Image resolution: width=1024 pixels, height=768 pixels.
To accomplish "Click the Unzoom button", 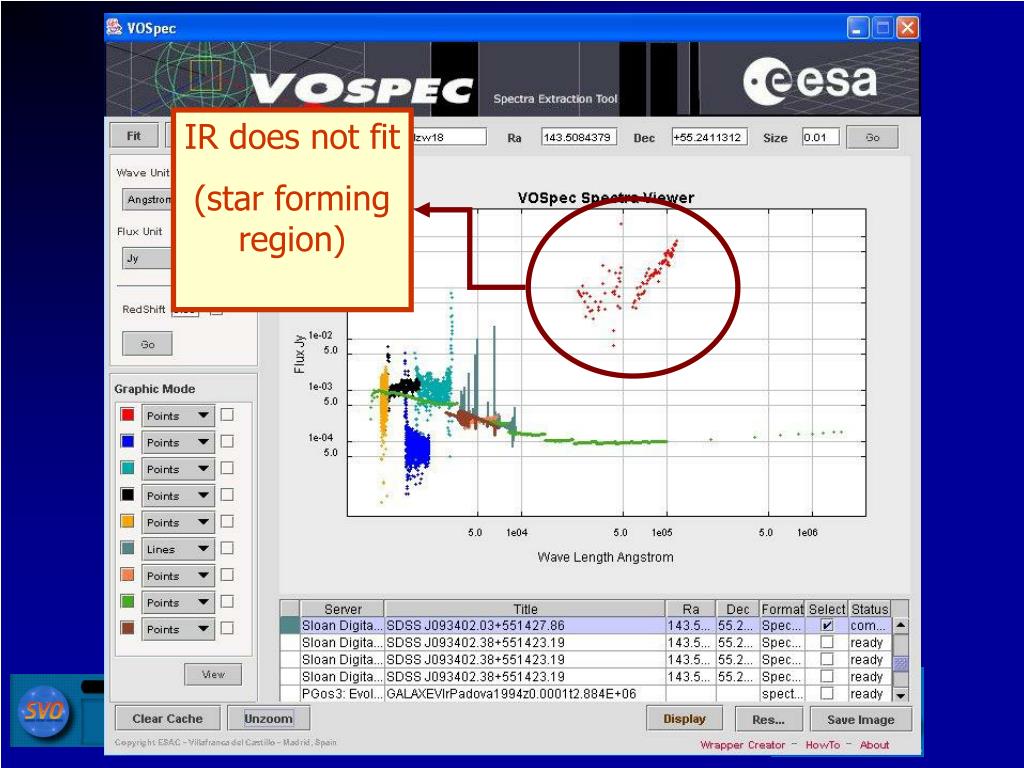I will point(268,718).
